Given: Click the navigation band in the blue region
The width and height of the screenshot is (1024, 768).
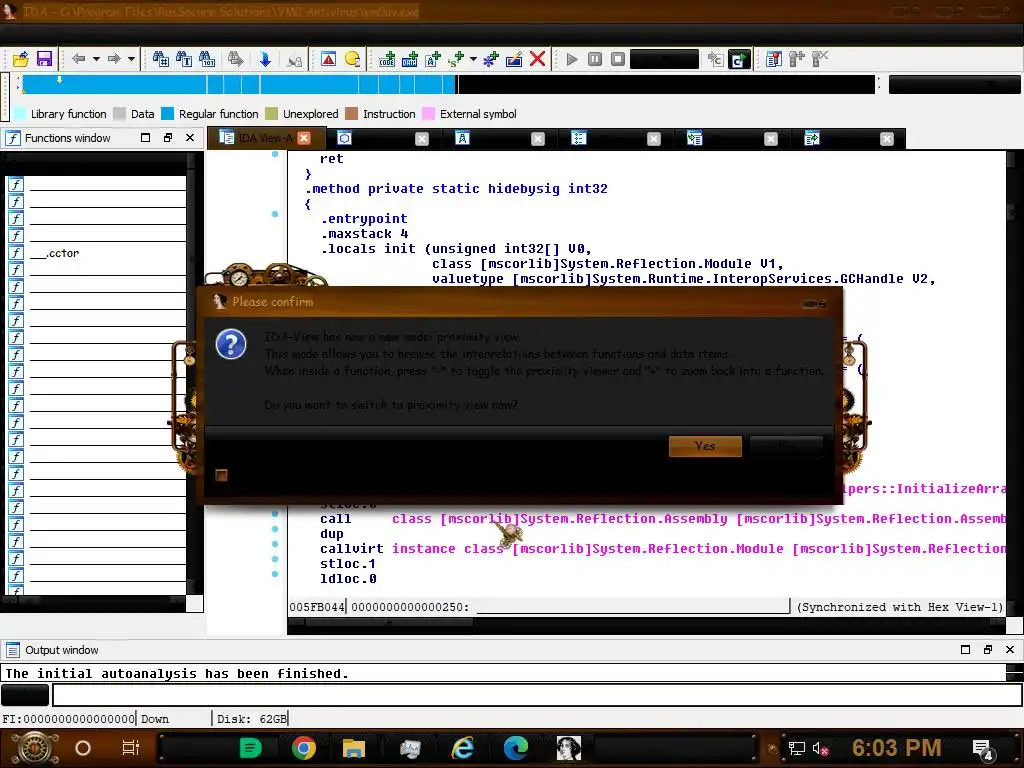Looking at the screenshot, I should (238, 85).
